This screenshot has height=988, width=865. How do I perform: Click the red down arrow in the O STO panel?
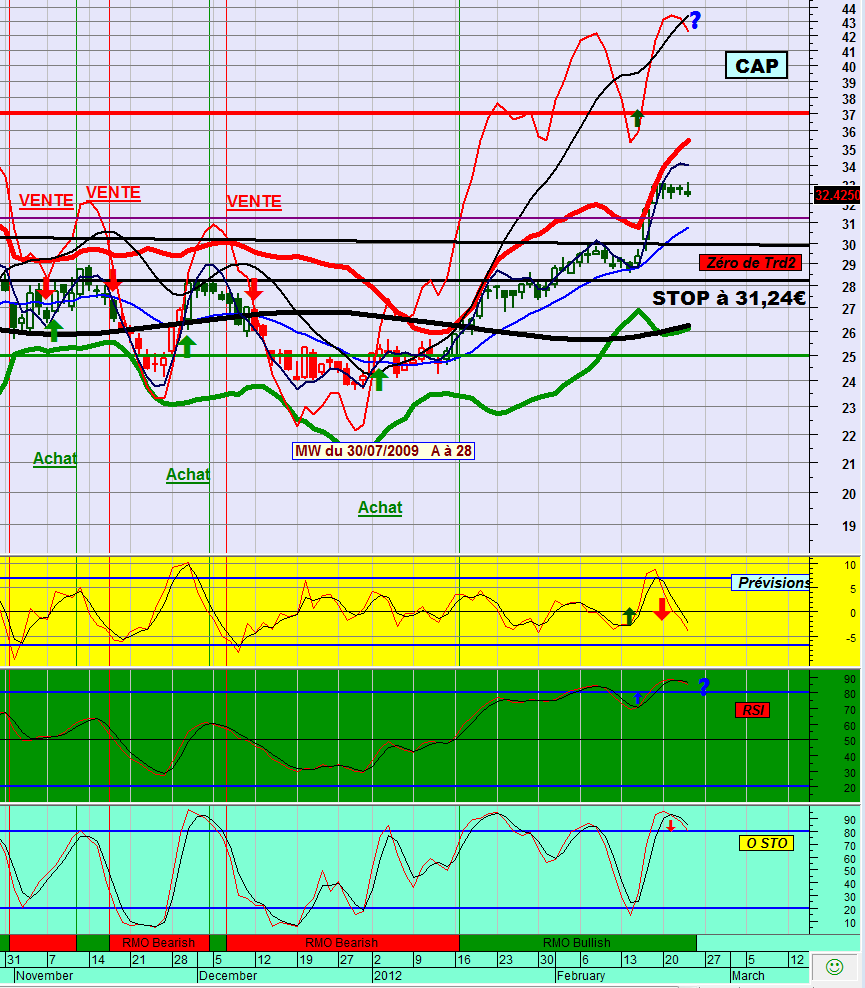670,825
